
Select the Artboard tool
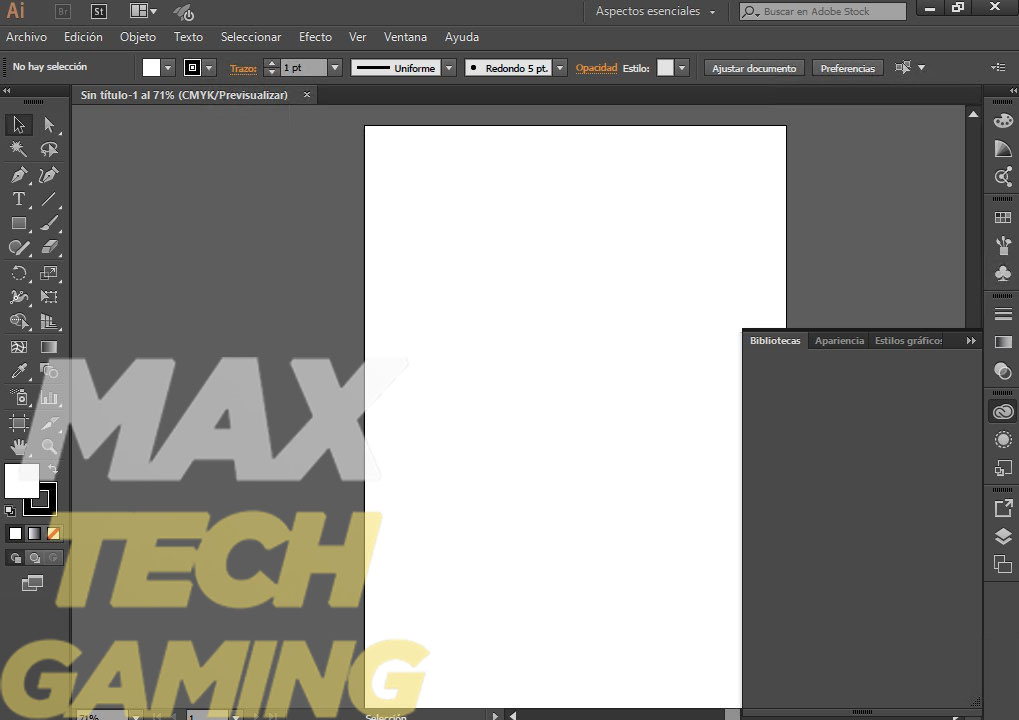(x=18, y=423)
